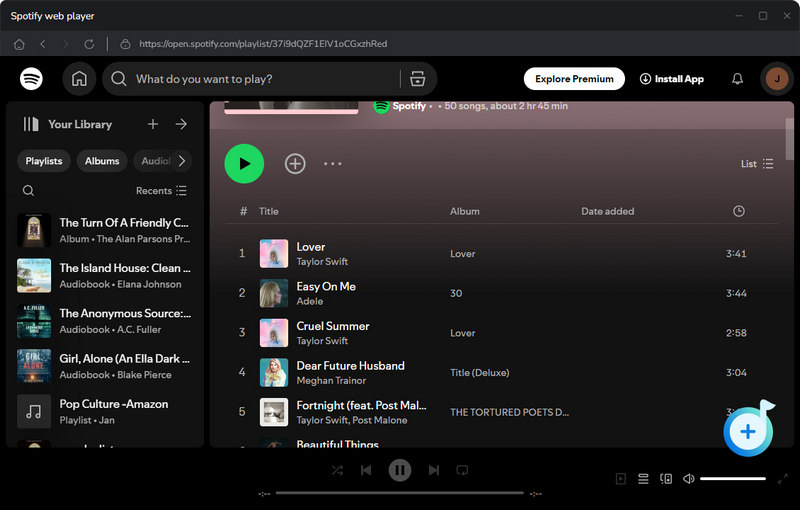Select the Albums filter chip

(x=102, y=161)
